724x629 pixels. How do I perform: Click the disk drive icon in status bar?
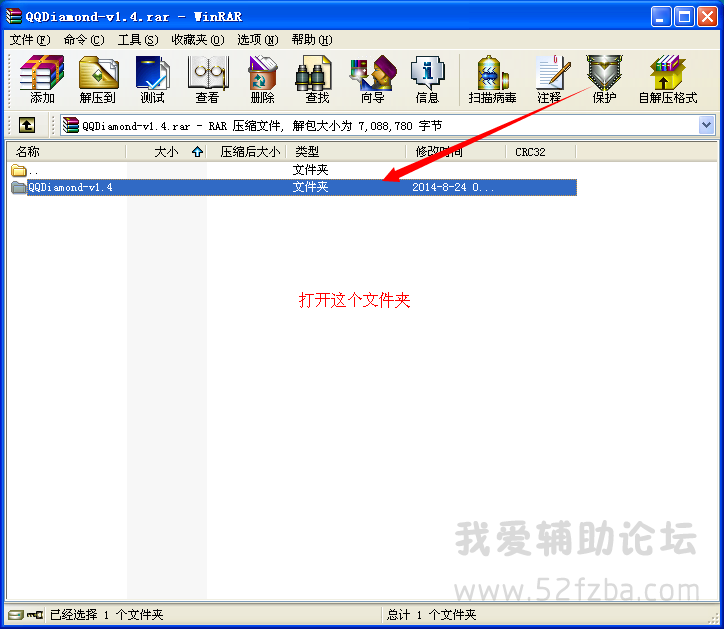click(x=16, y=615)
